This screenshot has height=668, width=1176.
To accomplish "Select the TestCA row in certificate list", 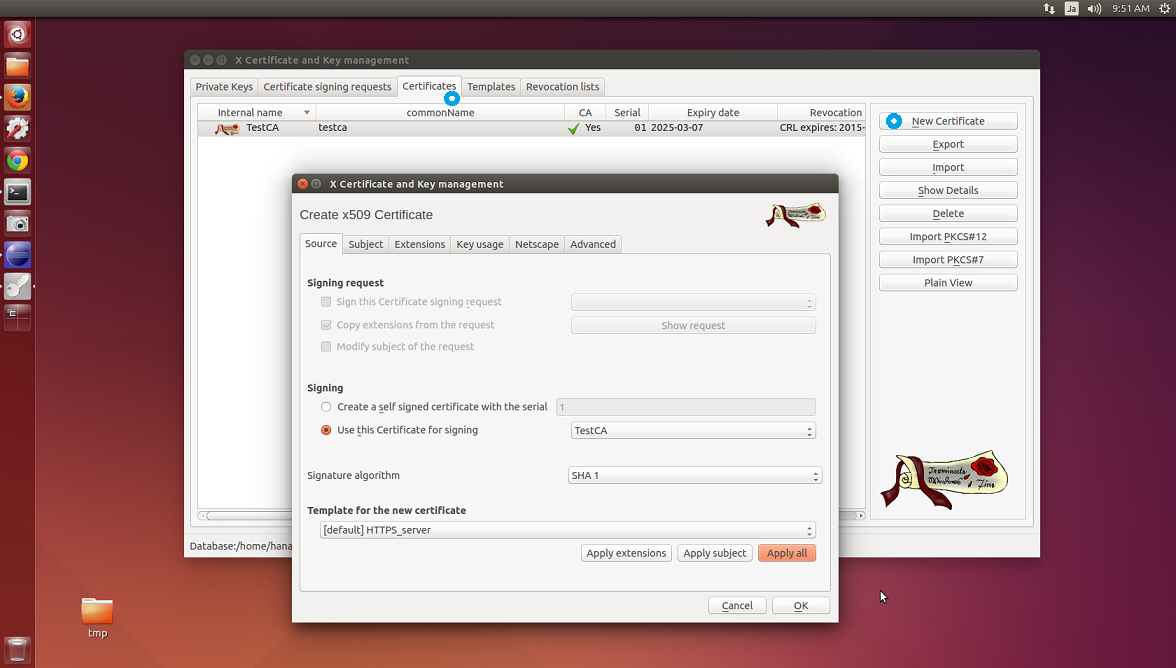I will pyautogui.click(x=400, y=128).
